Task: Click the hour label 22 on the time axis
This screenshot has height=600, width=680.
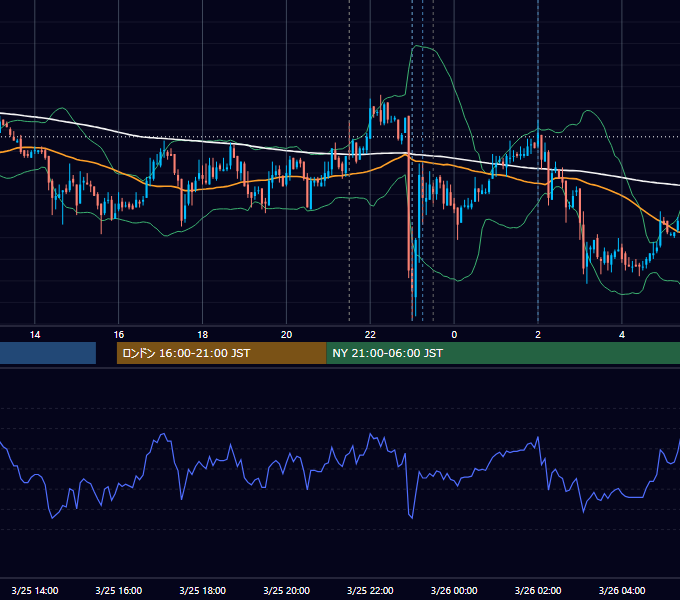Action: pyautogui.click(x=370, y=335)
